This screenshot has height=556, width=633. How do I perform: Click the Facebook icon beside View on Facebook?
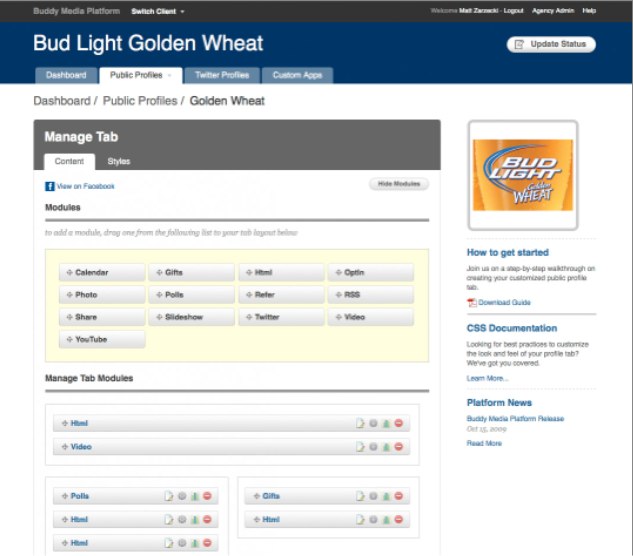(50, 186)
